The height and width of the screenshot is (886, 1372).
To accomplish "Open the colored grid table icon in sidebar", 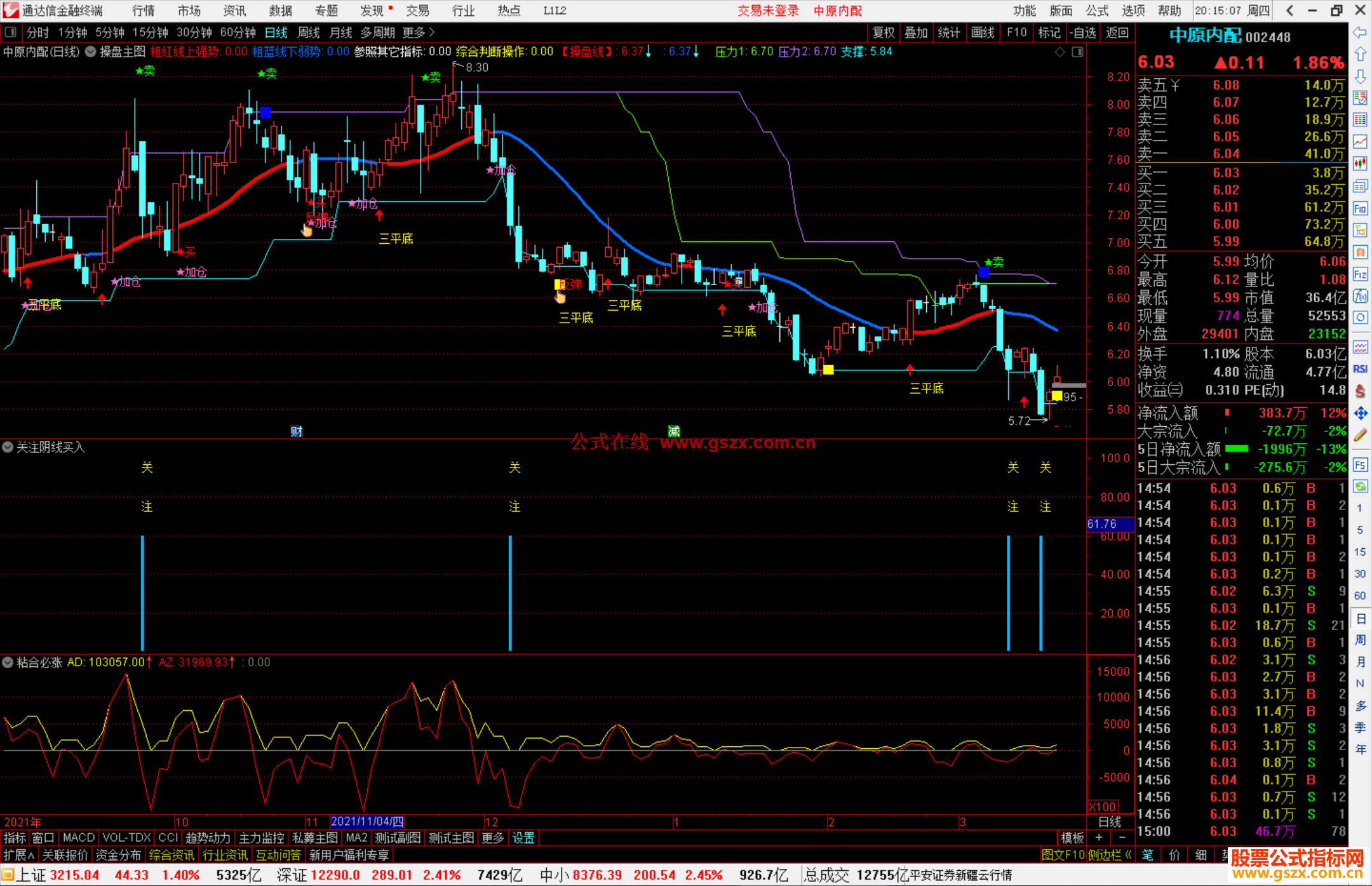I will tap(1360, 120).
